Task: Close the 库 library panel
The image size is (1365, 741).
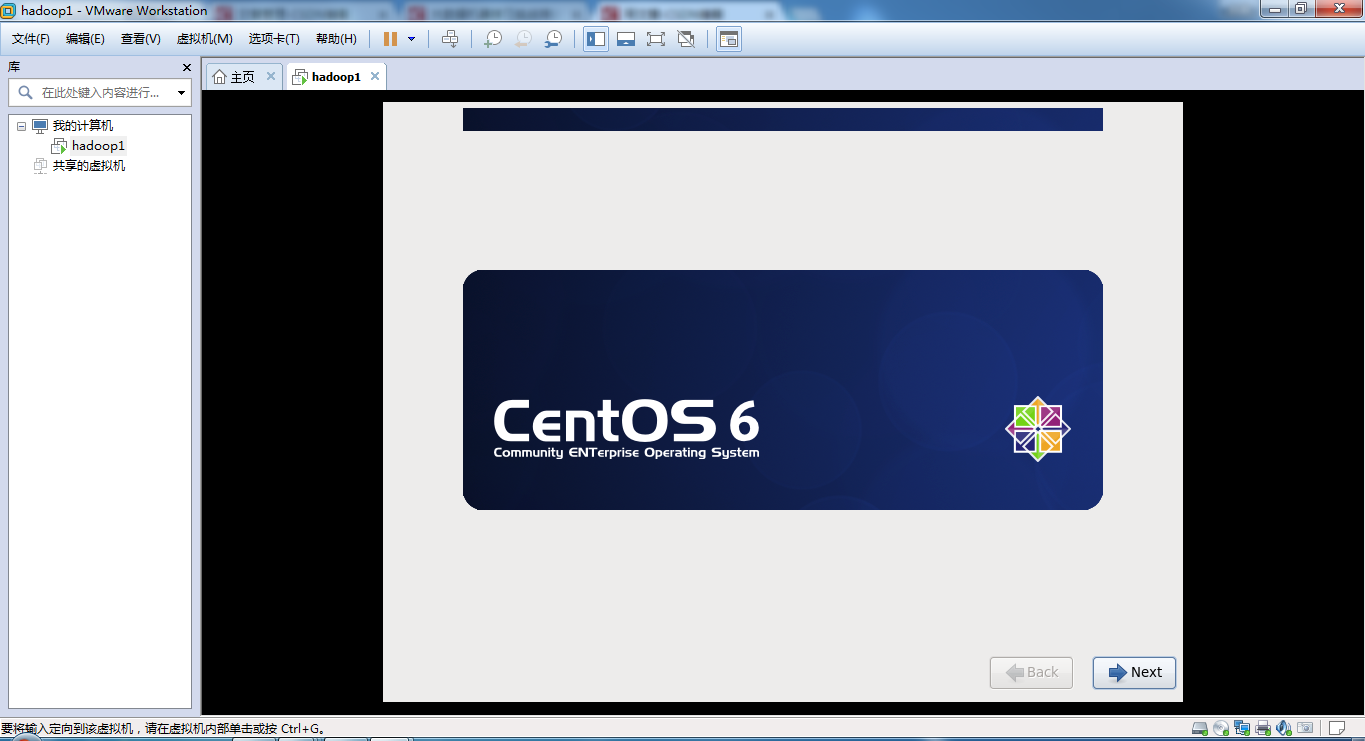Action: click(x=186, y=67)
